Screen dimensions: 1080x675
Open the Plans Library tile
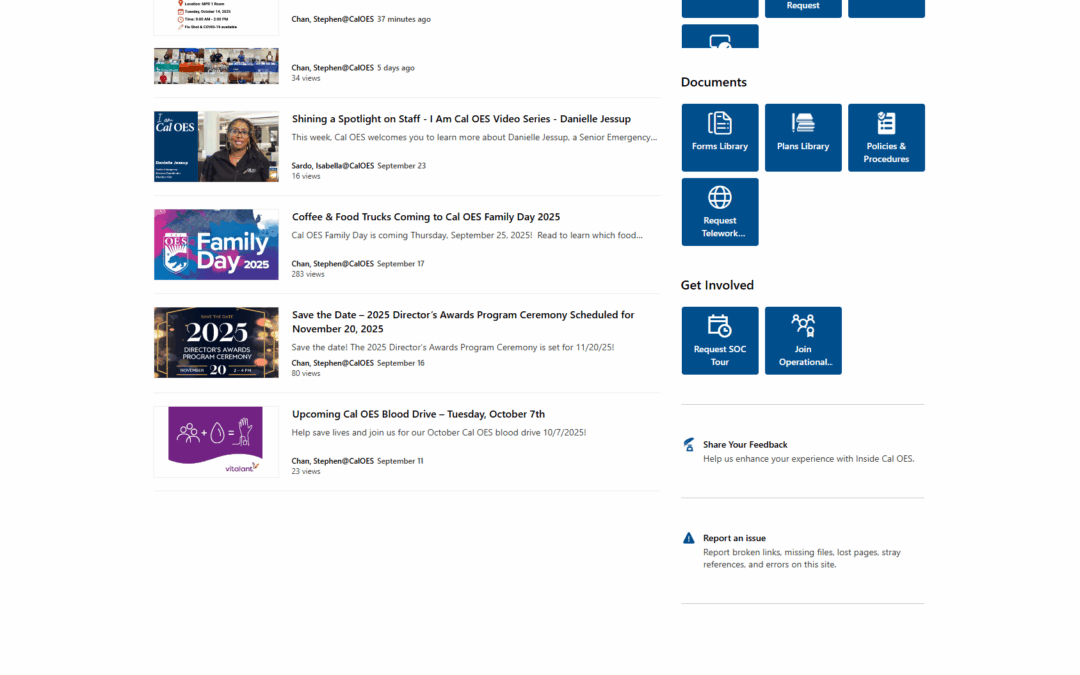coord(803,137)
